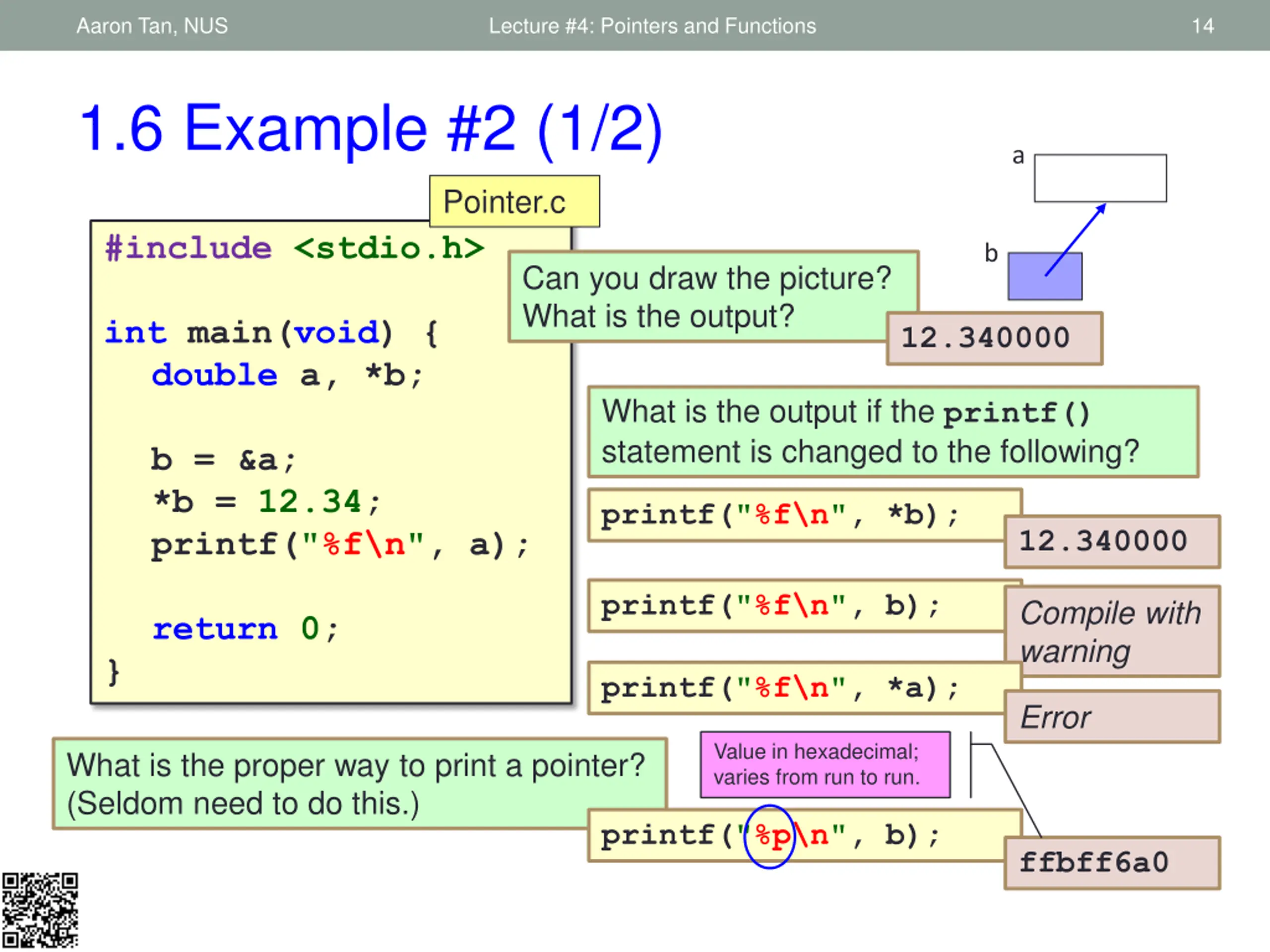Click the QR code in the corner
1270x952 pixels.
(39, 910)
